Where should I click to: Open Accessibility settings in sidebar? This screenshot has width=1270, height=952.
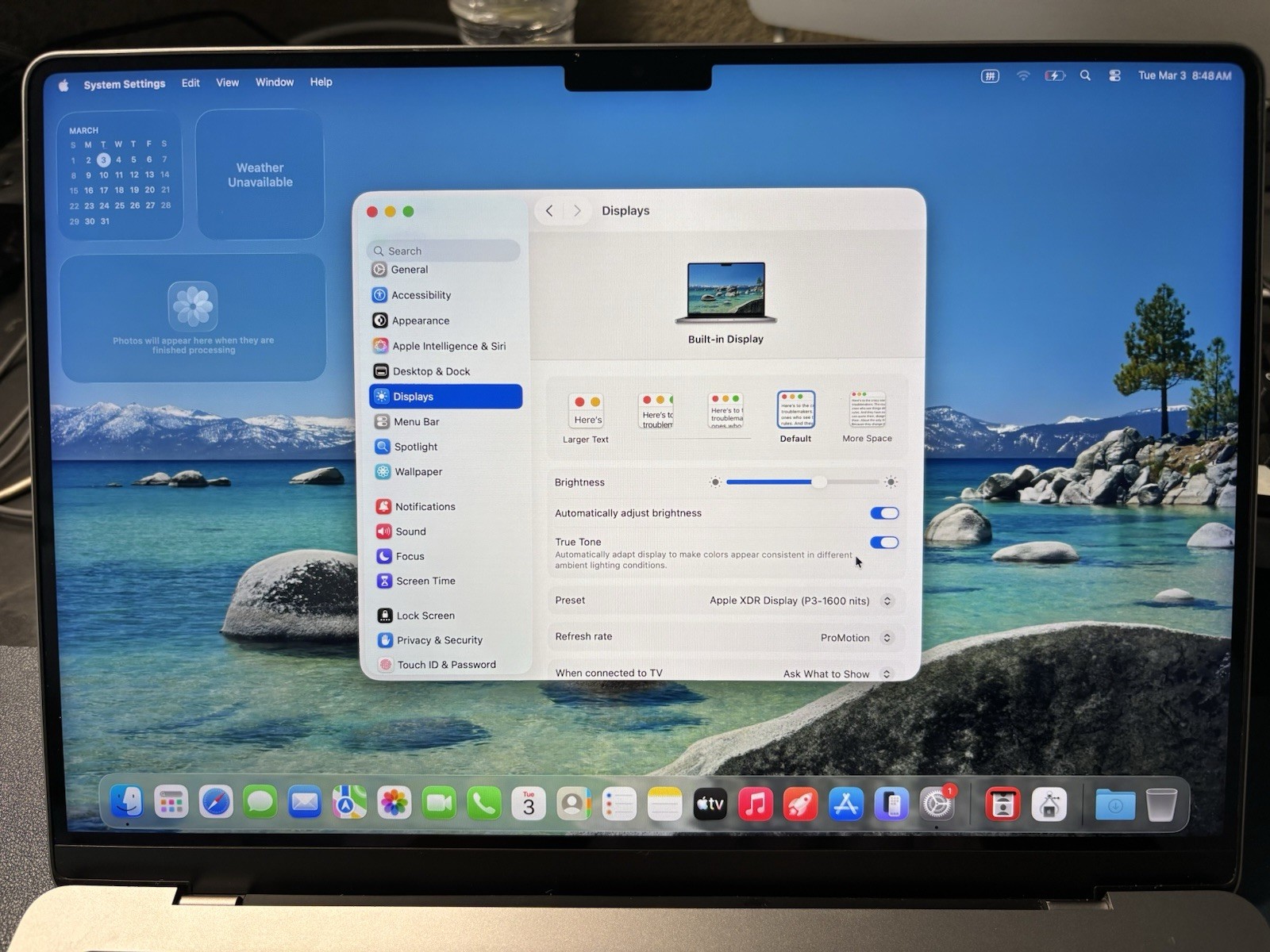[444, 295]
